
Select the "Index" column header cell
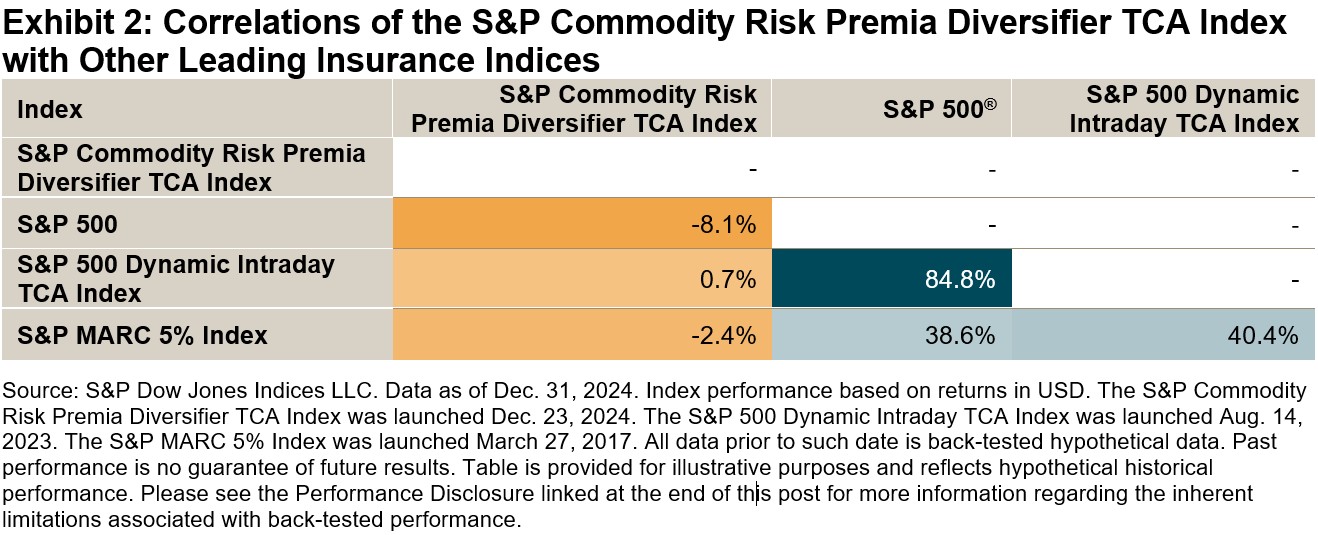click(50, 108)
